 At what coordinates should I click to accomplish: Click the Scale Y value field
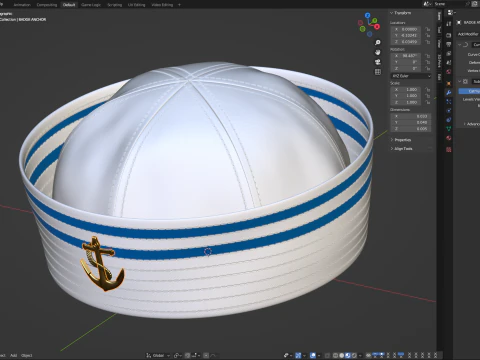[x=406, y=96]
